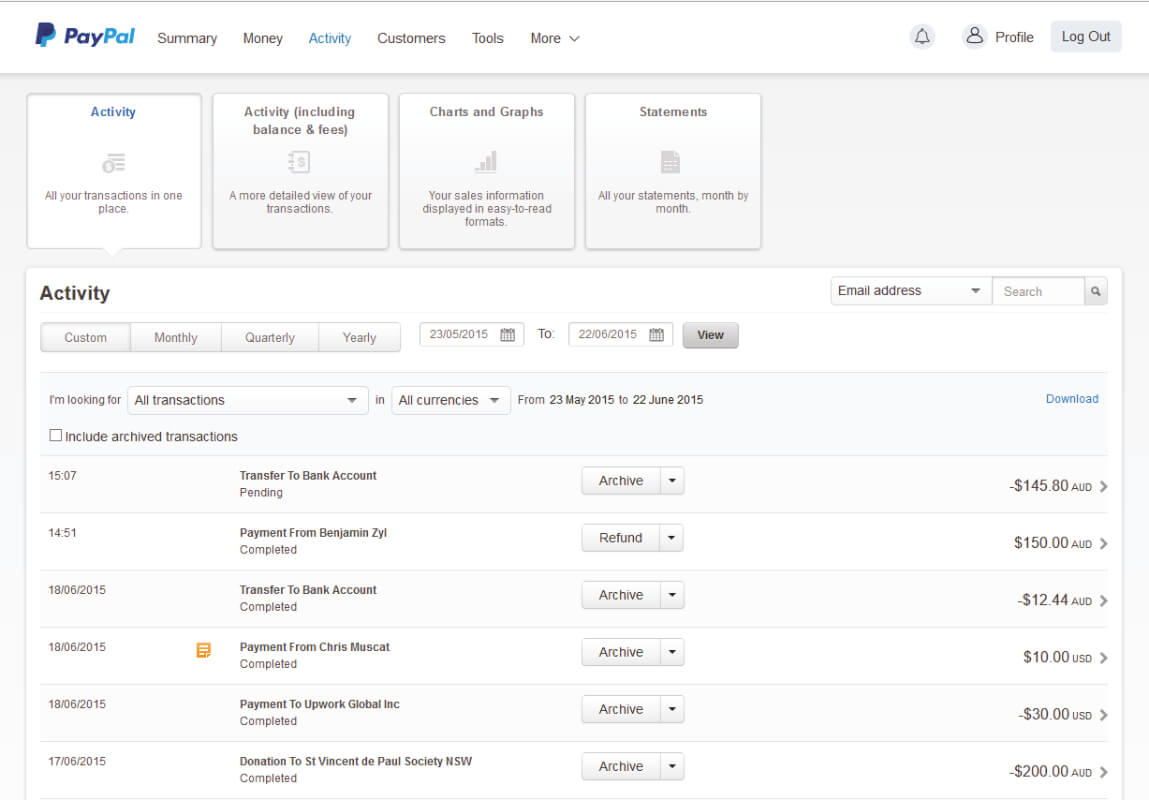
Task: Open the Email address search-type dropdown
Action: point(911,291)
